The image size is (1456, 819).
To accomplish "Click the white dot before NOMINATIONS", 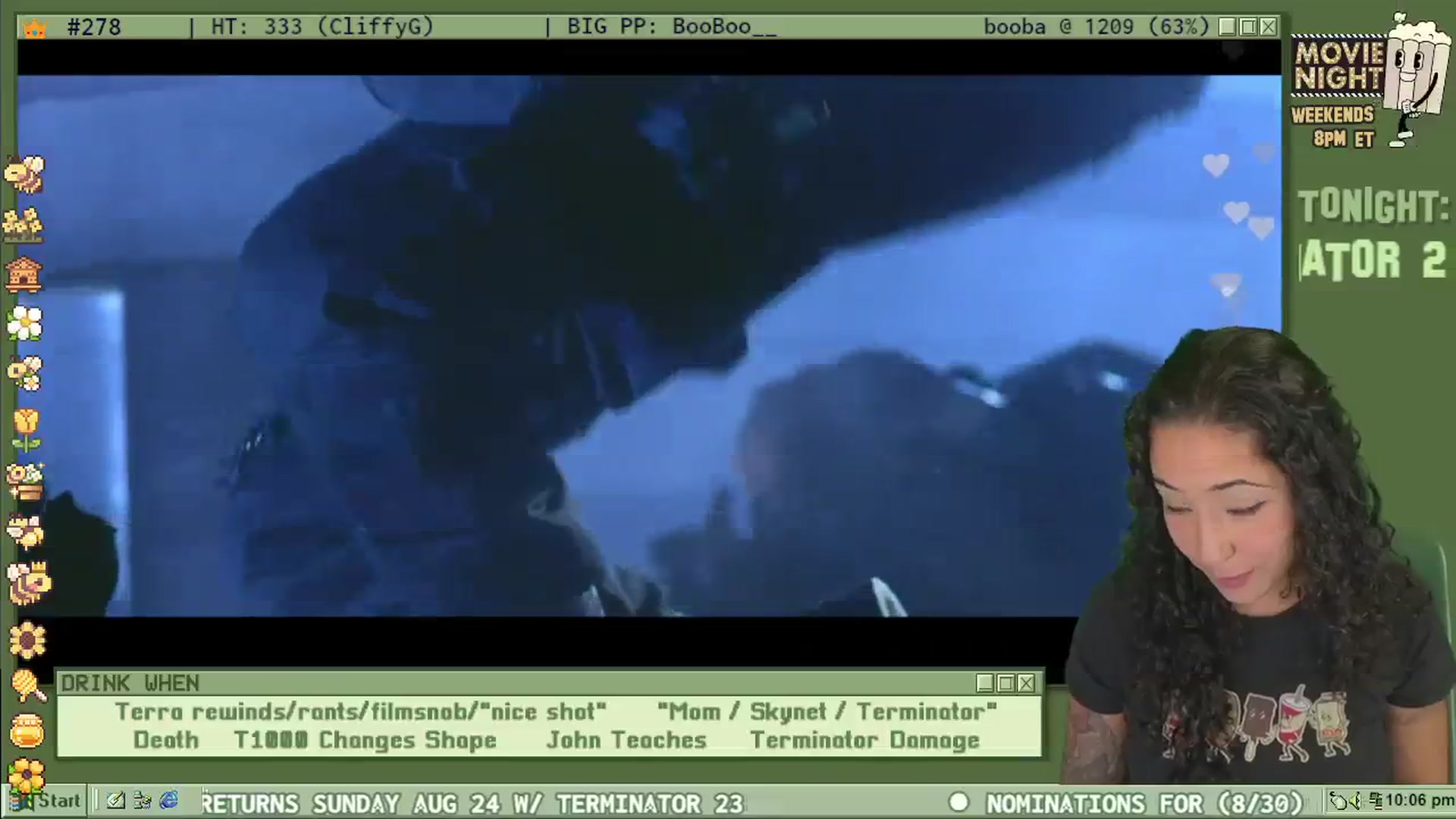I will [x=959, y=802].
